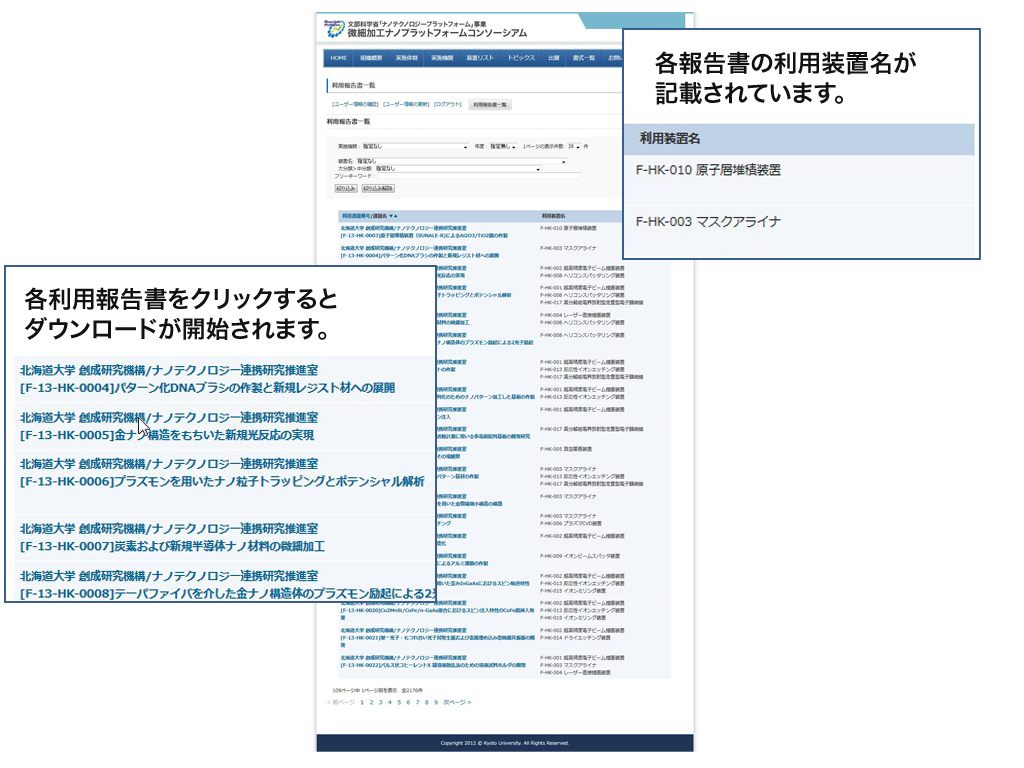Click inside the フリーキーワード input field
This screenshot has width=1024, height=768.
478,176
